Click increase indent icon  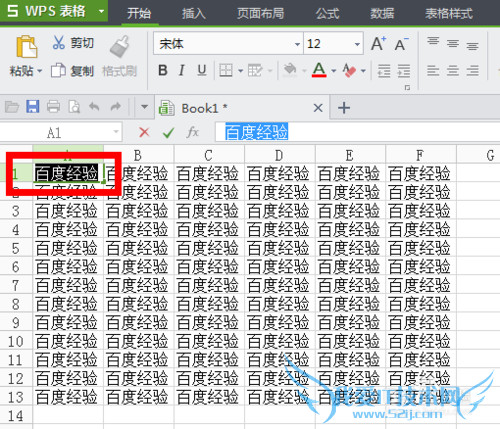pos(404,71)
